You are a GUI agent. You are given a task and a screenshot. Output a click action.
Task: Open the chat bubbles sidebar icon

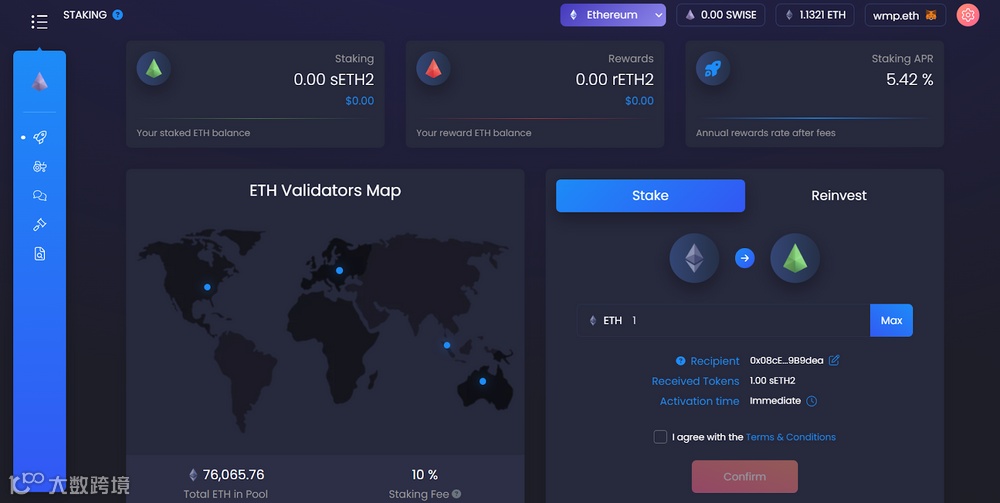(x=40, y=196)
